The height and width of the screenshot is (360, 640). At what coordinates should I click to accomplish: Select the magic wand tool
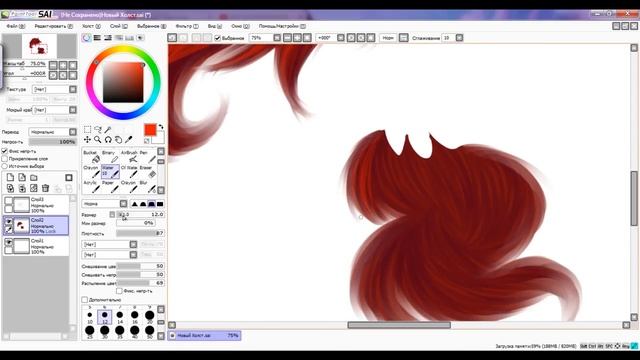coord(108,129)
